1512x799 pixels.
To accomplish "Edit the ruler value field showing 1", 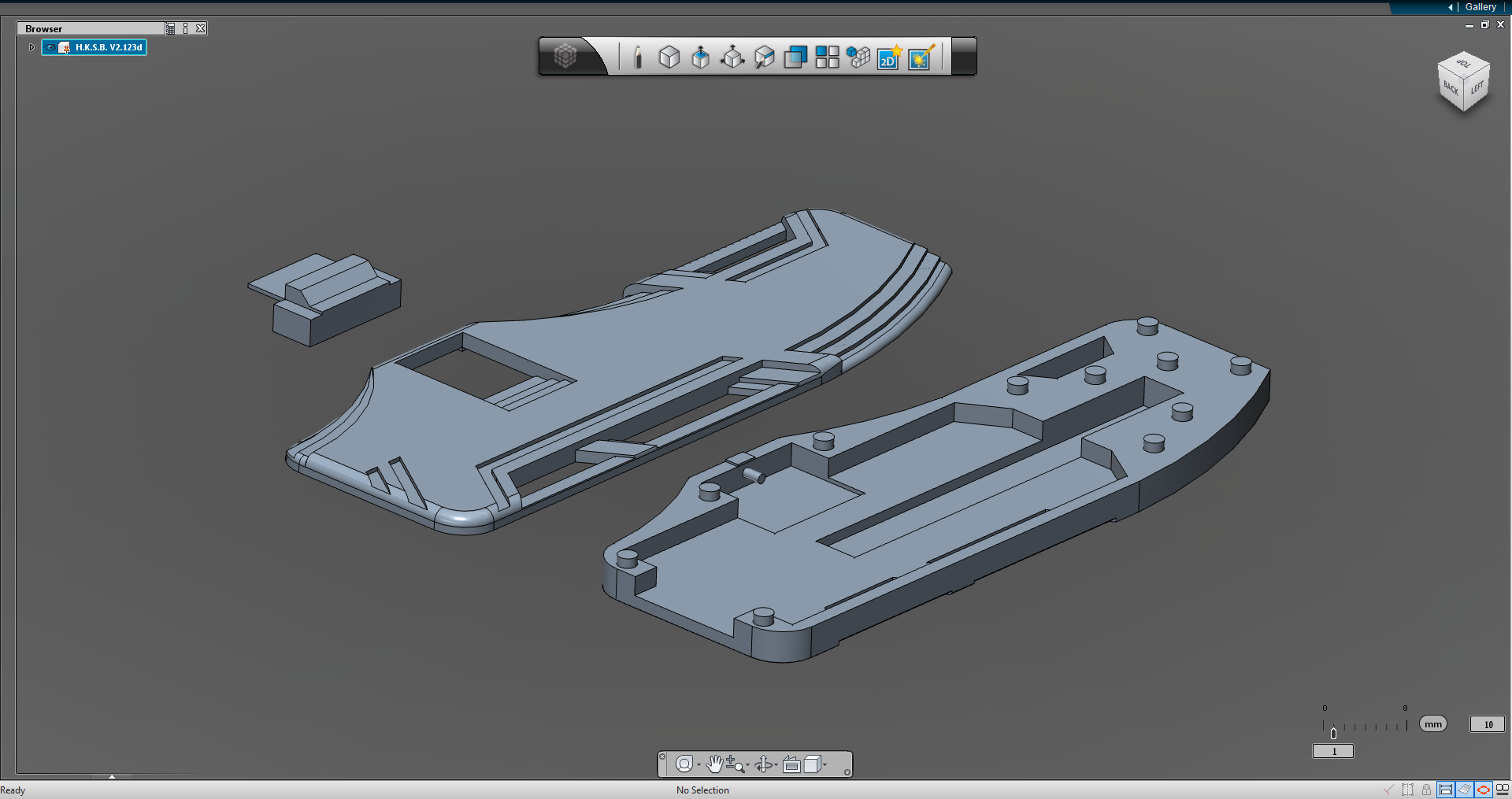I will 1333,751.
